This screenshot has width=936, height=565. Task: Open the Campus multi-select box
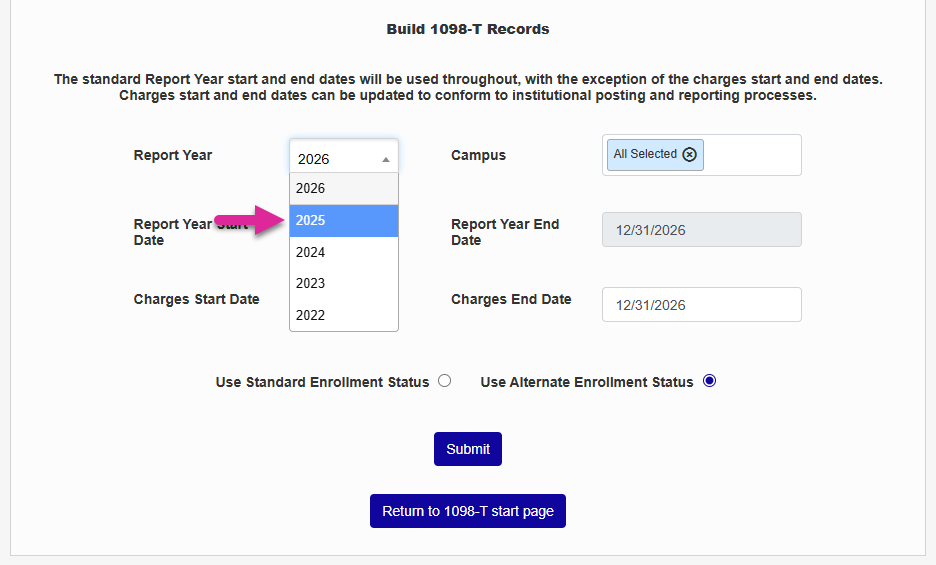[x=750, y=155]
